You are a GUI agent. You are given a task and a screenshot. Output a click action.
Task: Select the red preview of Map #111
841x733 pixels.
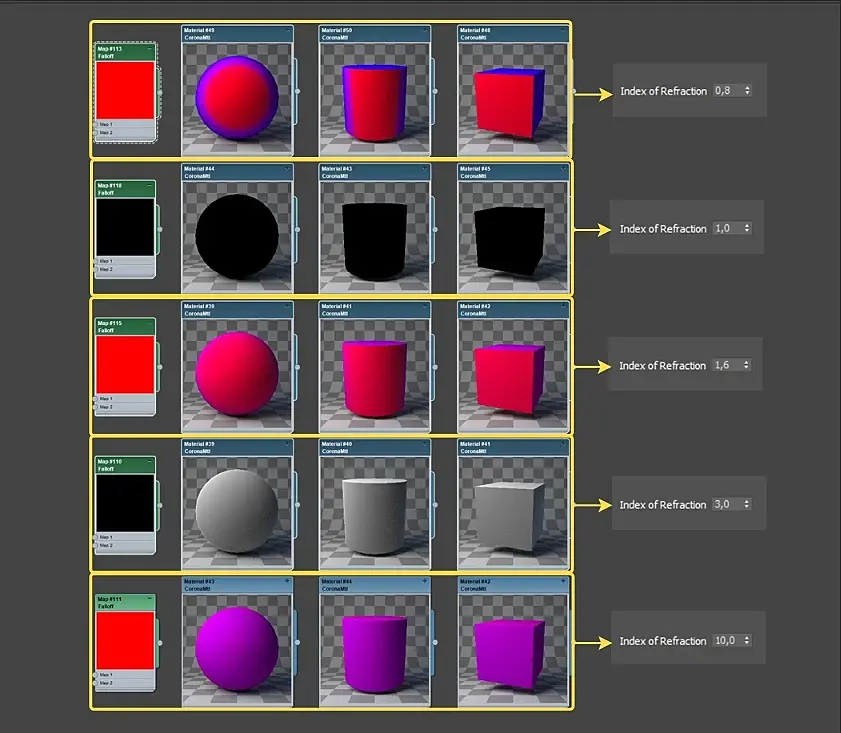point(125,640)
